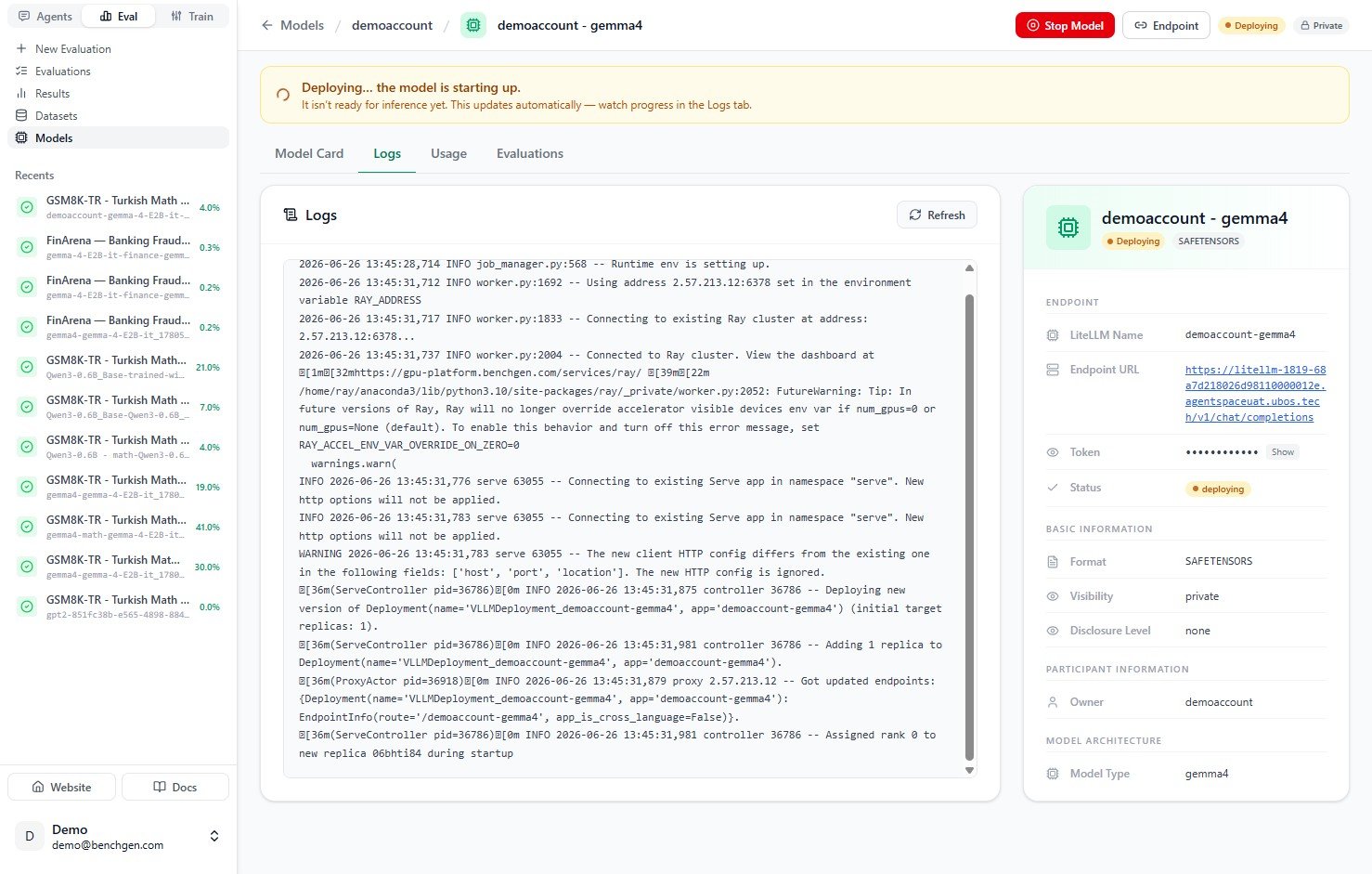Switch to the Model Card tab
The width and height of the screenshot is (1372, 874).
point(309,153)
